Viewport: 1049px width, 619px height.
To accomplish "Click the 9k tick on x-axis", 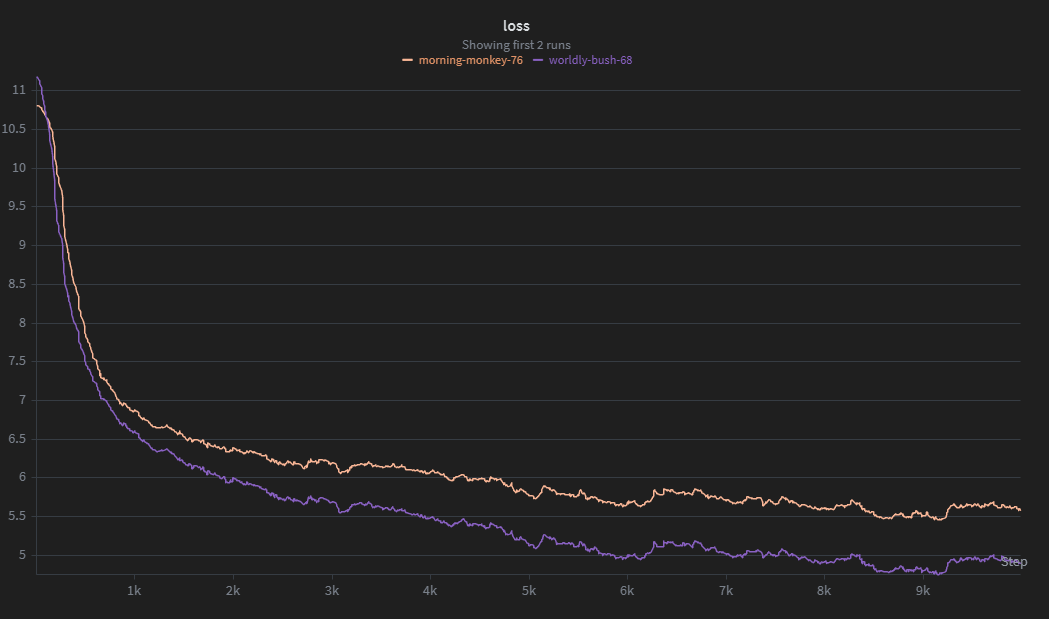I will [923, 590].
